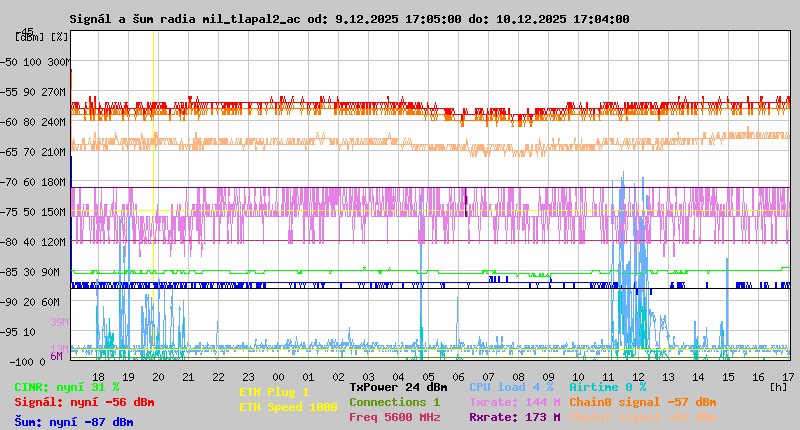Click the 'Txrate: 144 M' legend label

(x=515, y=402)
